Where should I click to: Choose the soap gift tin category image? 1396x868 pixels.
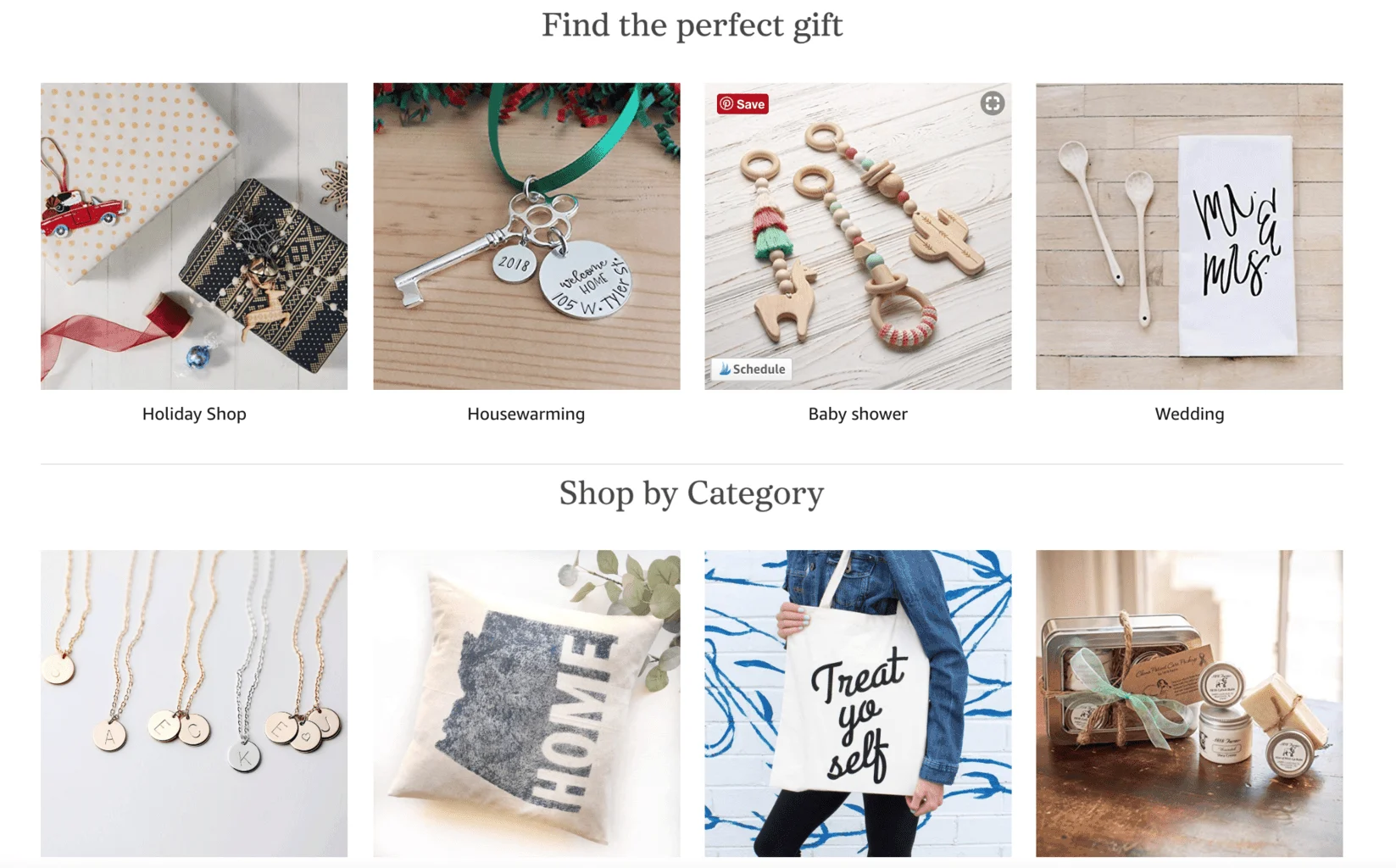(x=1189, y=704)
